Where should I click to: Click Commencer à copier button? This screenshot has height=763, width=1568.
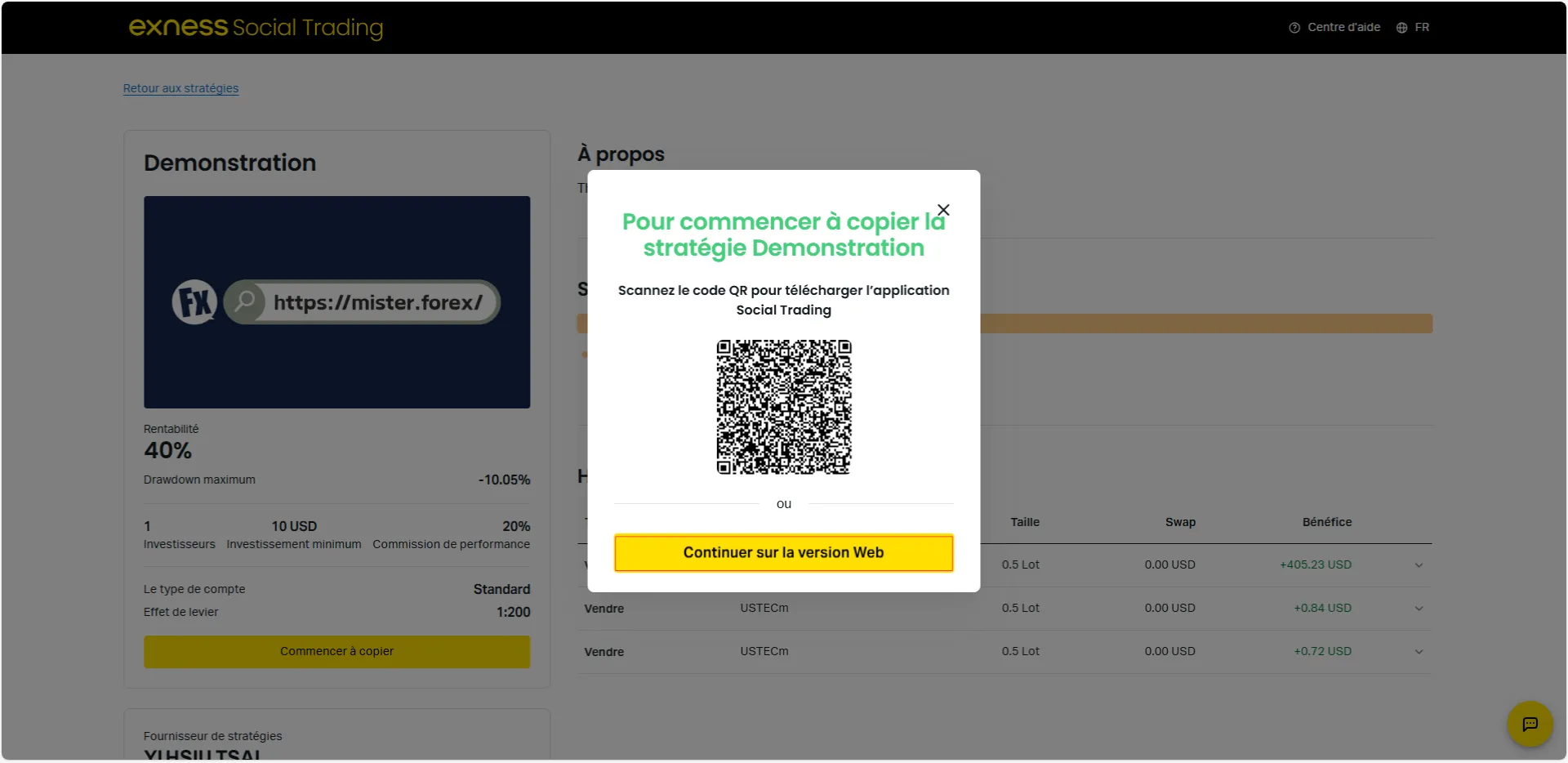[336, 652]
